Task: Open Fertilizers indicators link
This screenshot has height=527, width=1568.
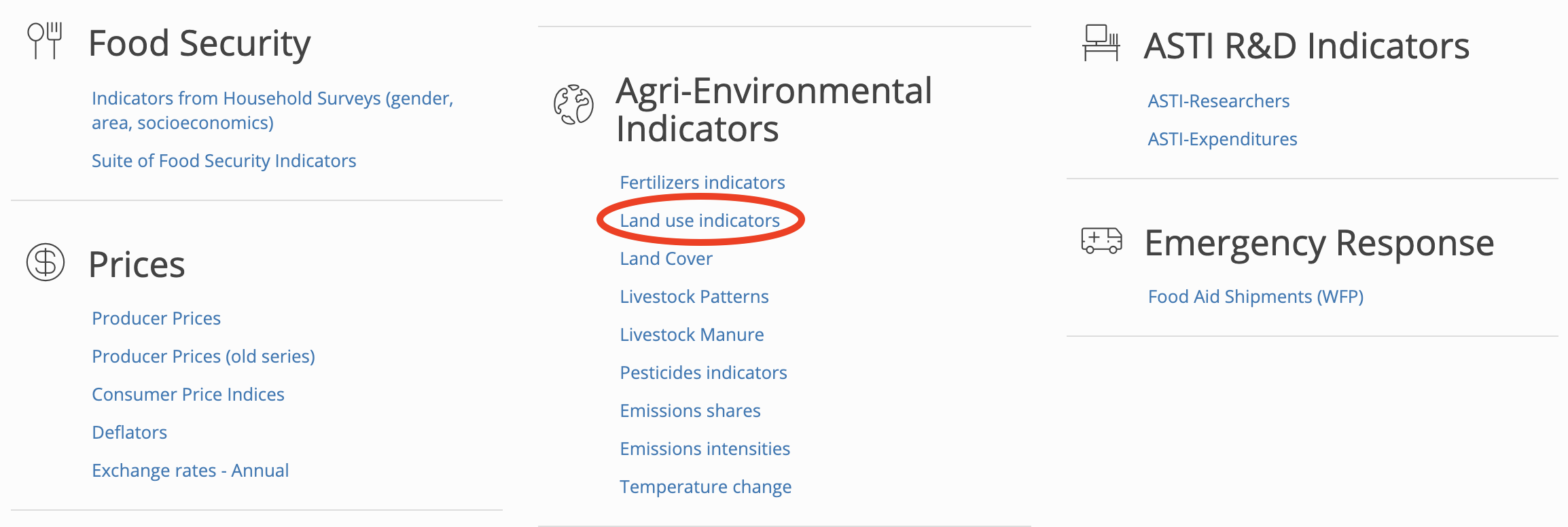Action: (702, 183)
